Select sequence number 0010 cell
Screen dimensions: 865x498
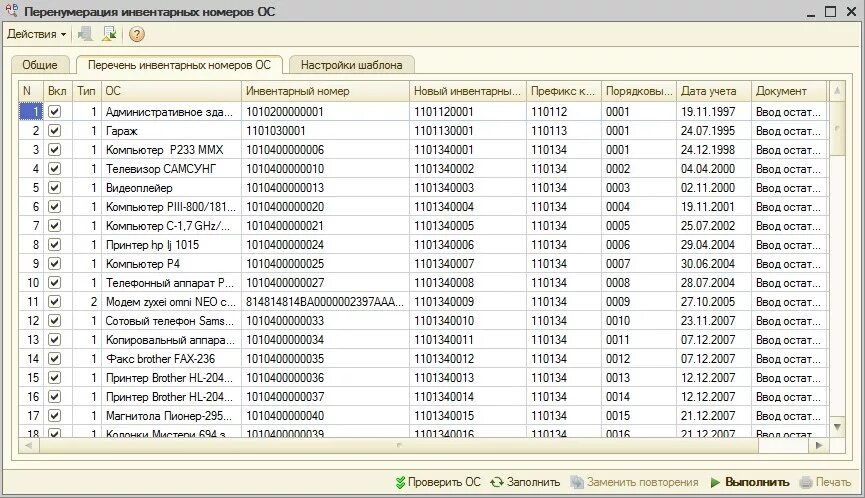(639, 320)
